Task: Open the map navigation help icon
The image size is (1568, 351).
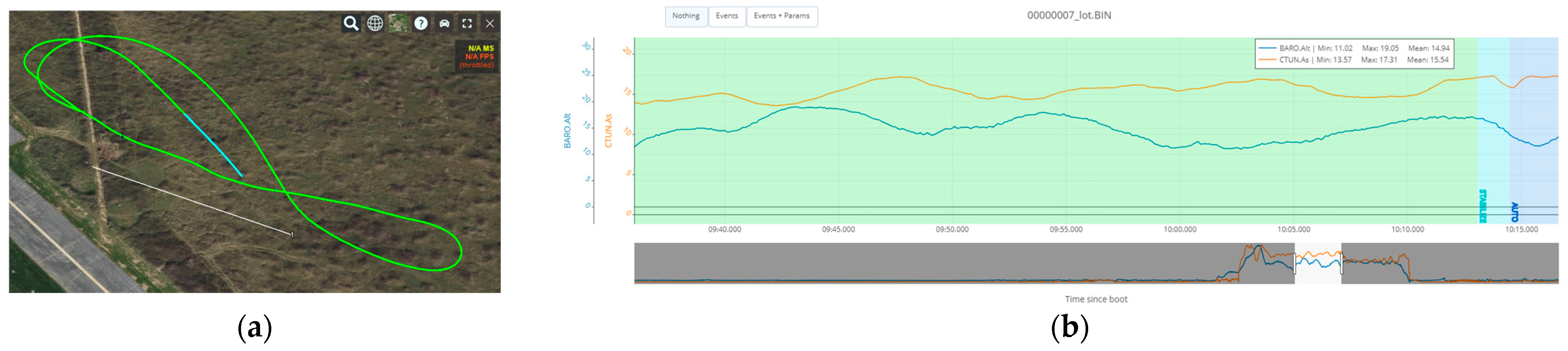Action: 421,23
